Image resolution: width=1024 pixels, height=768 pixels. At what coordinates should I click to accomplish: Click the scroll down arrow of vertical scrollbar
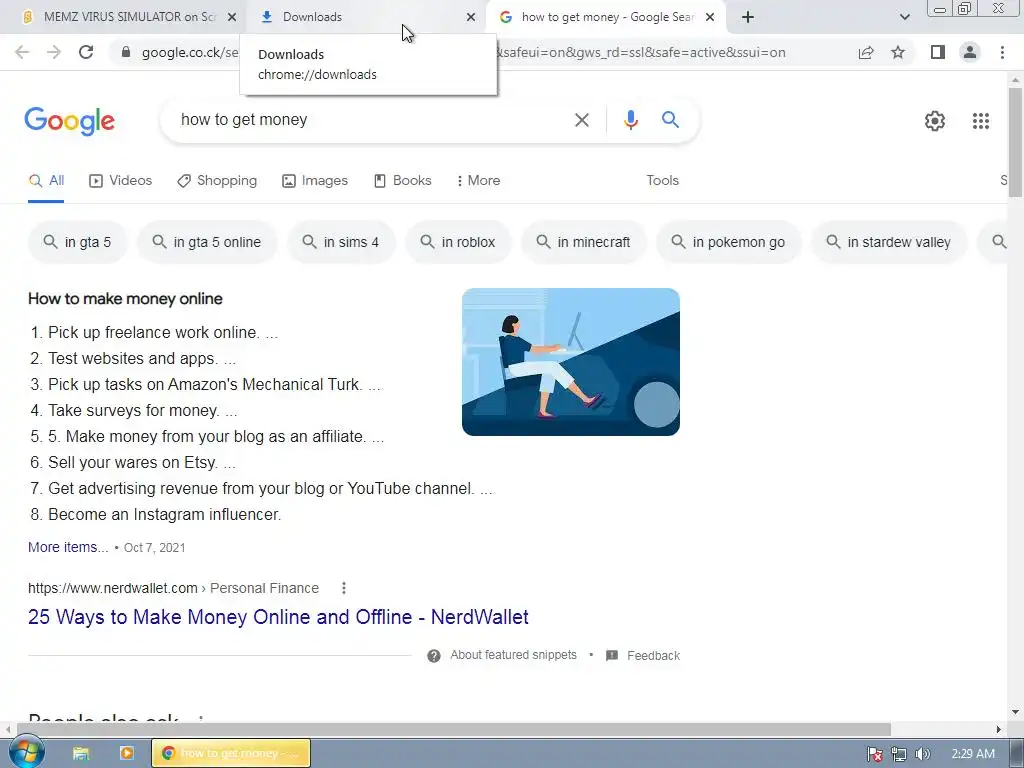[x=1015, y=712]
